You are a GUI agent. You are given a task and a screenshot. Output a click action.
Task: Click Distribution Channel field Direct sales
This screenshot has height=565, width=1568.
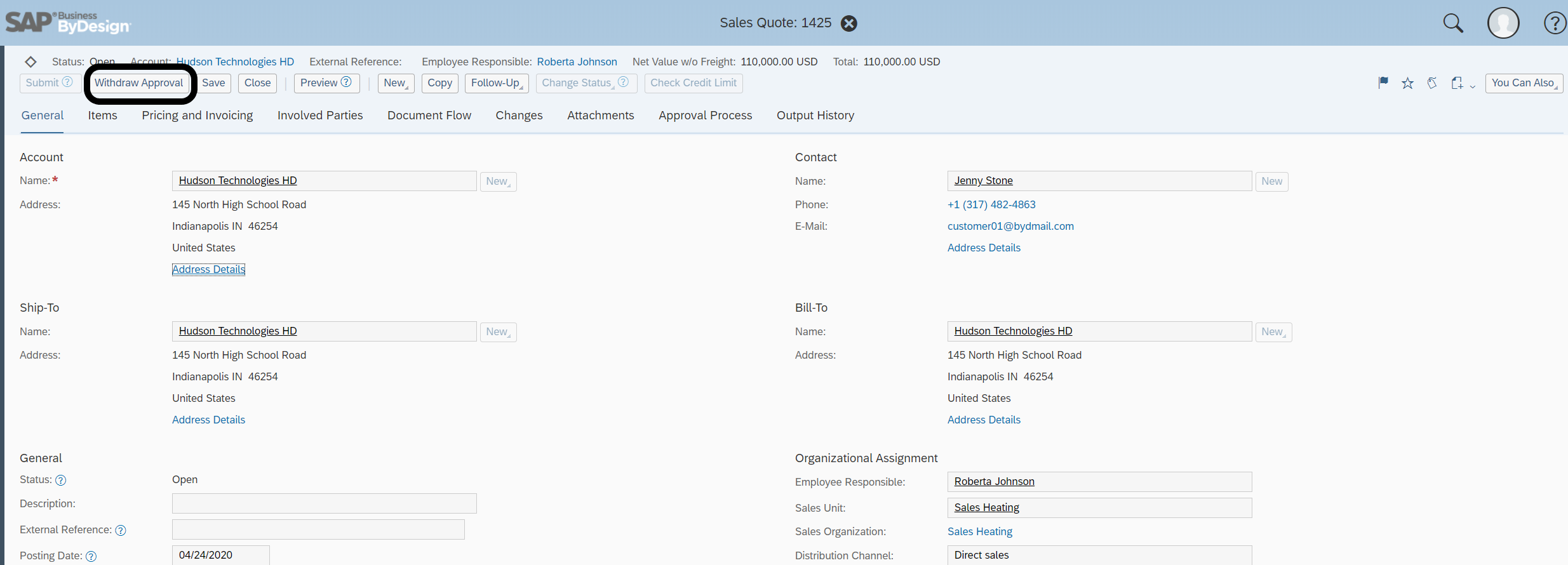tap(1100, 555)
